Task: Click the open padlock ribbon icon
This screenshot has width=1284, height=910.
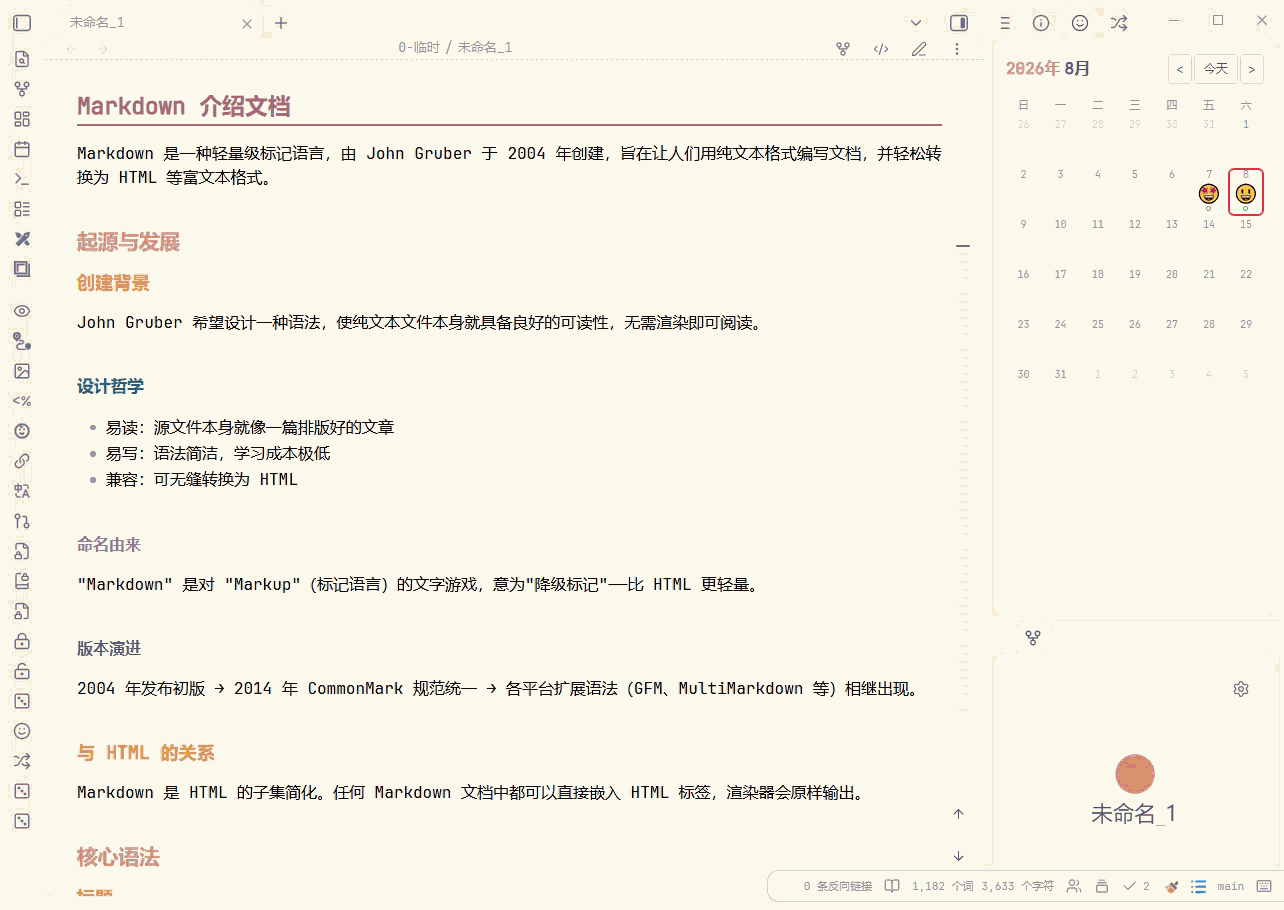Action: click(x=22, y=671)
